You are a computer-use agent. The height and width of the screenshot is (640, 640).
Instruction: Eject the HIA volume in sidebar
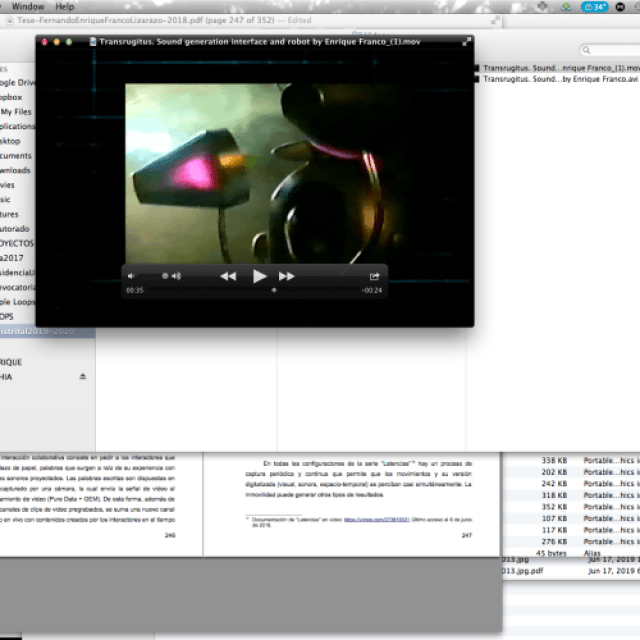pyautogui.click(x=82, y=376)
